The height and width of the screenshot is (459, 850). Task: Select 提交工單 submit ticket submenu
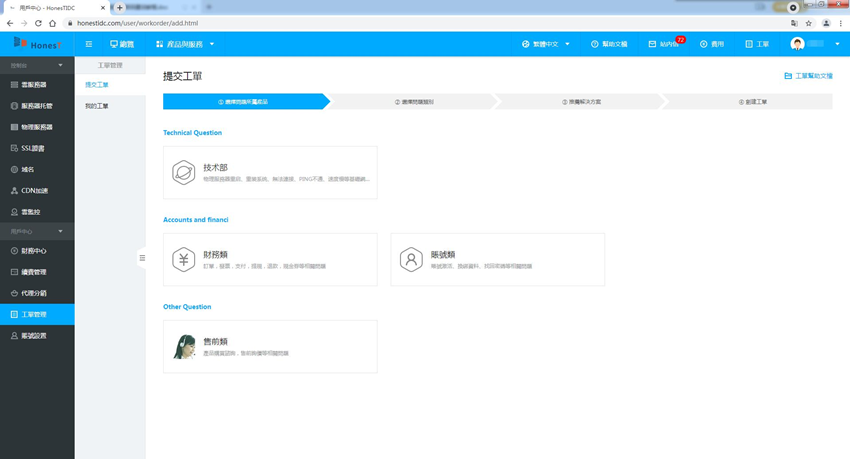110,85
